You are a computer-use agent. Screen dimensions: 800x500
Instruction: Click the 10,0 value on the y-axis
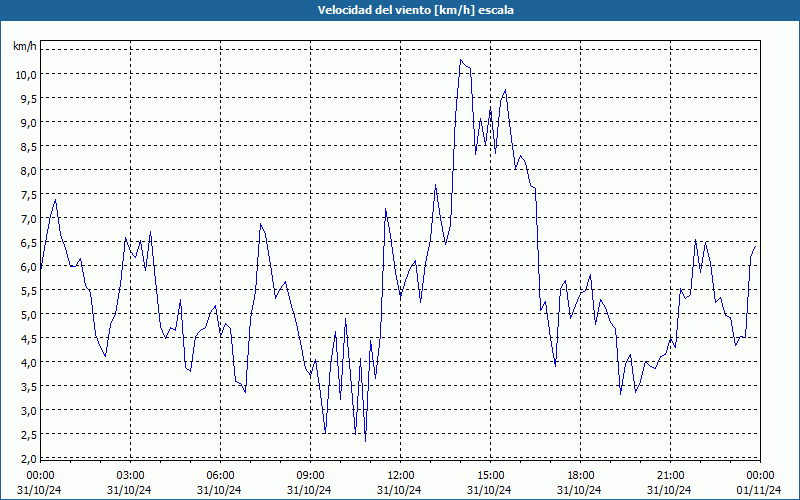coord(26,74)
